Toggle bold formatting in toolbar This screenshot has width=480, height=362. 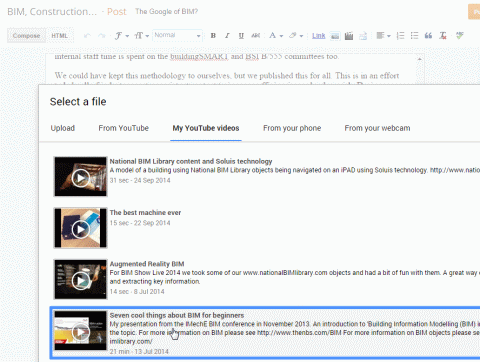click(x=213, y=36)
